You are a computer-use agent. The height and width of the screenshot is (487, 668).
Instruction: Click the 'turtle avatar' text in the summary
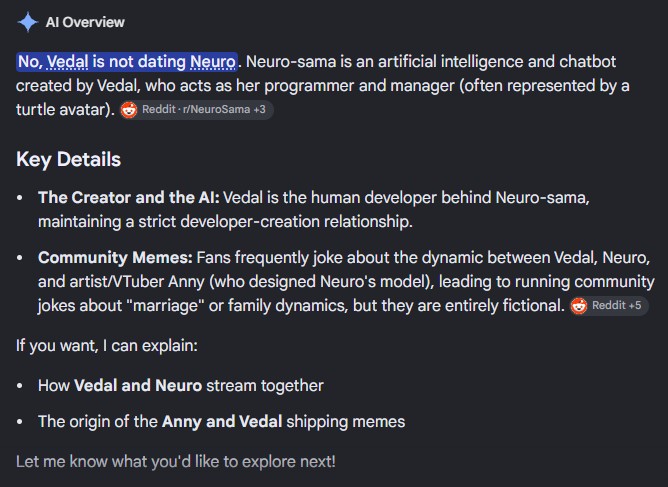(x=63, y=110)
